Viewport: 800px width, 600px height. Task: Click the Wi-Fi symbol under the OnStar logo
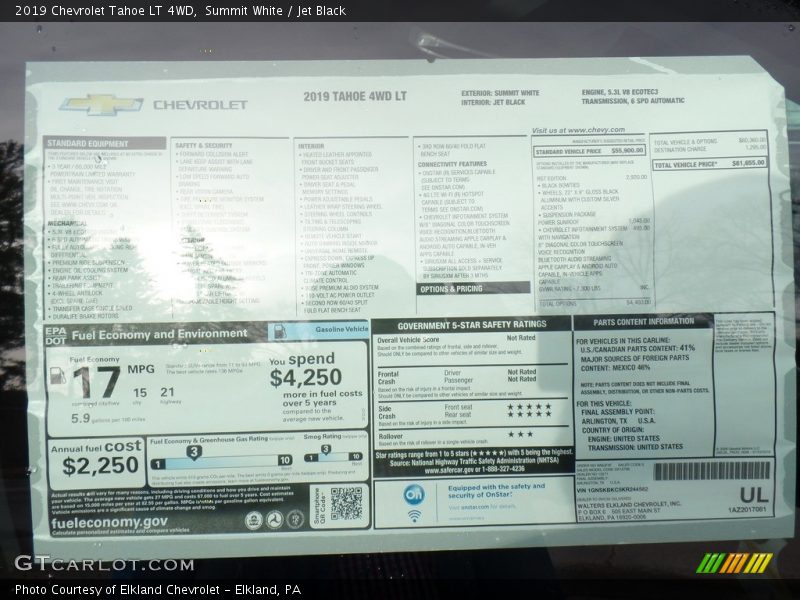click(x=414, y=516)
